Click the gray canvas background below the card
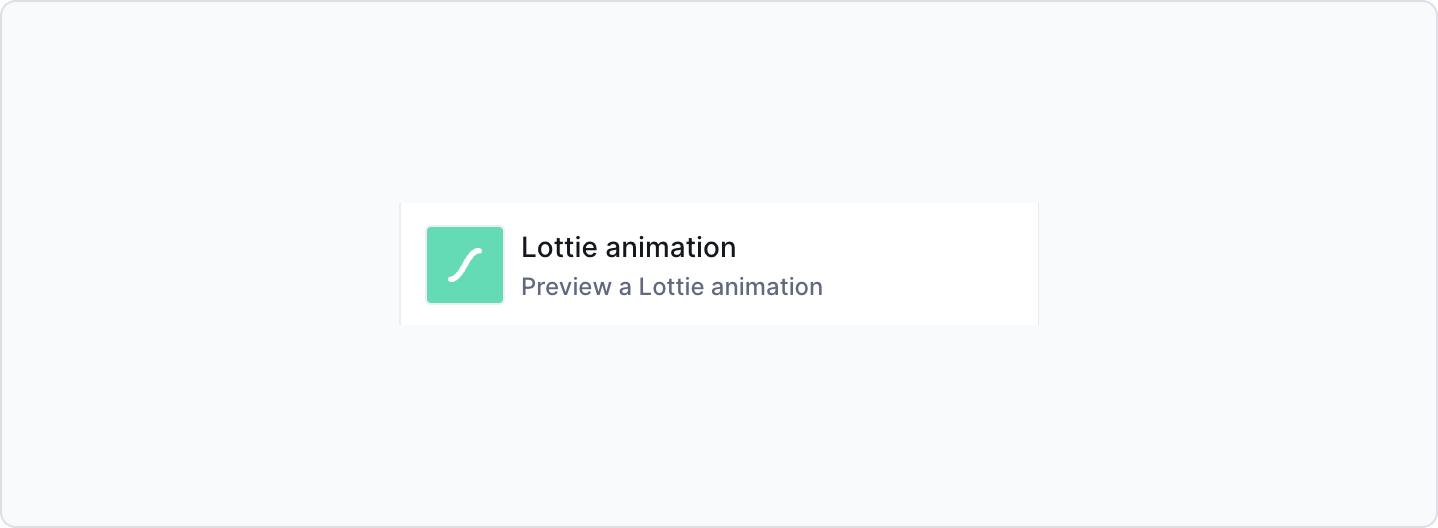Screen dimensions: 1438x528 pyautogui.click(x=719, y=425)
